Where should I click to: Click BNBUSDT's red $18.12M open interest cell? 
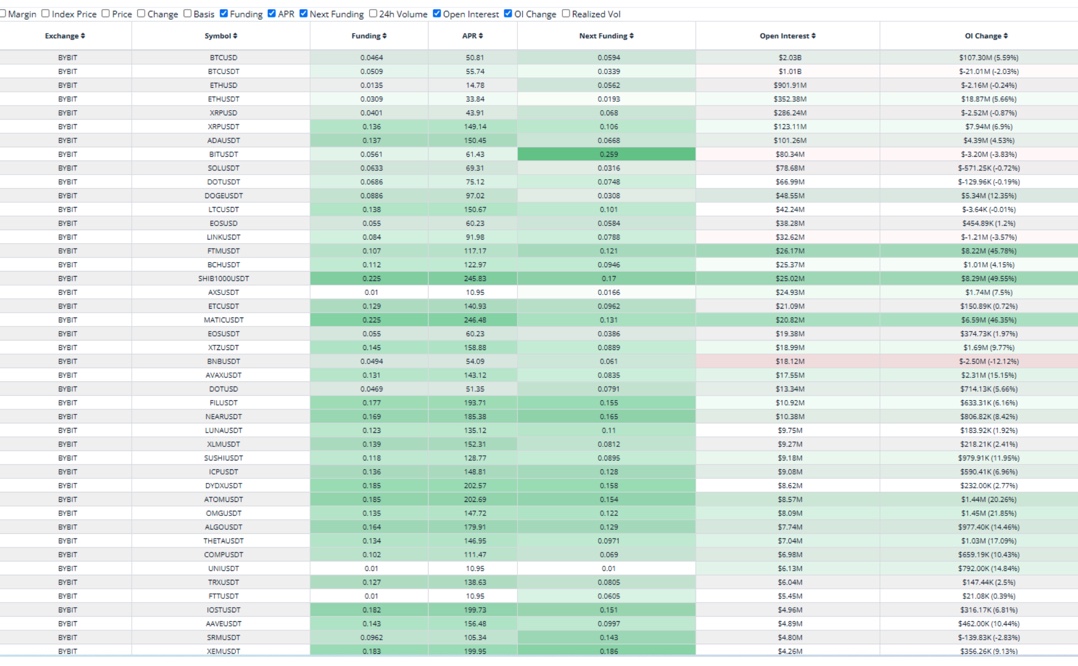[789, 361]
